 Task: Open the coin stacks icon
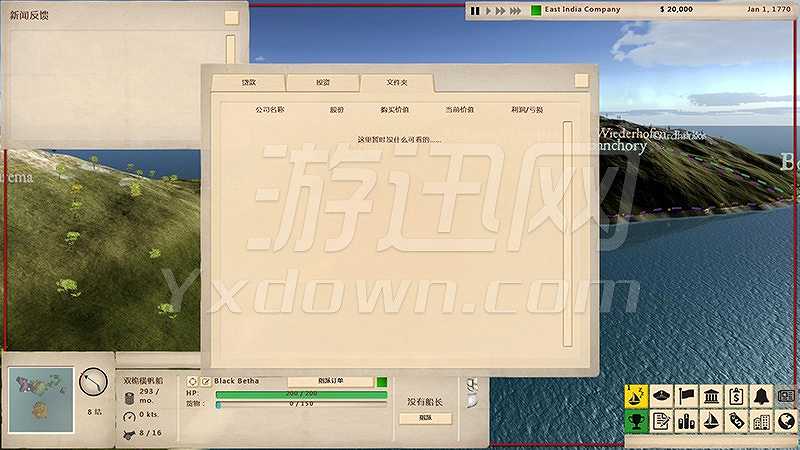click(686, 421)
